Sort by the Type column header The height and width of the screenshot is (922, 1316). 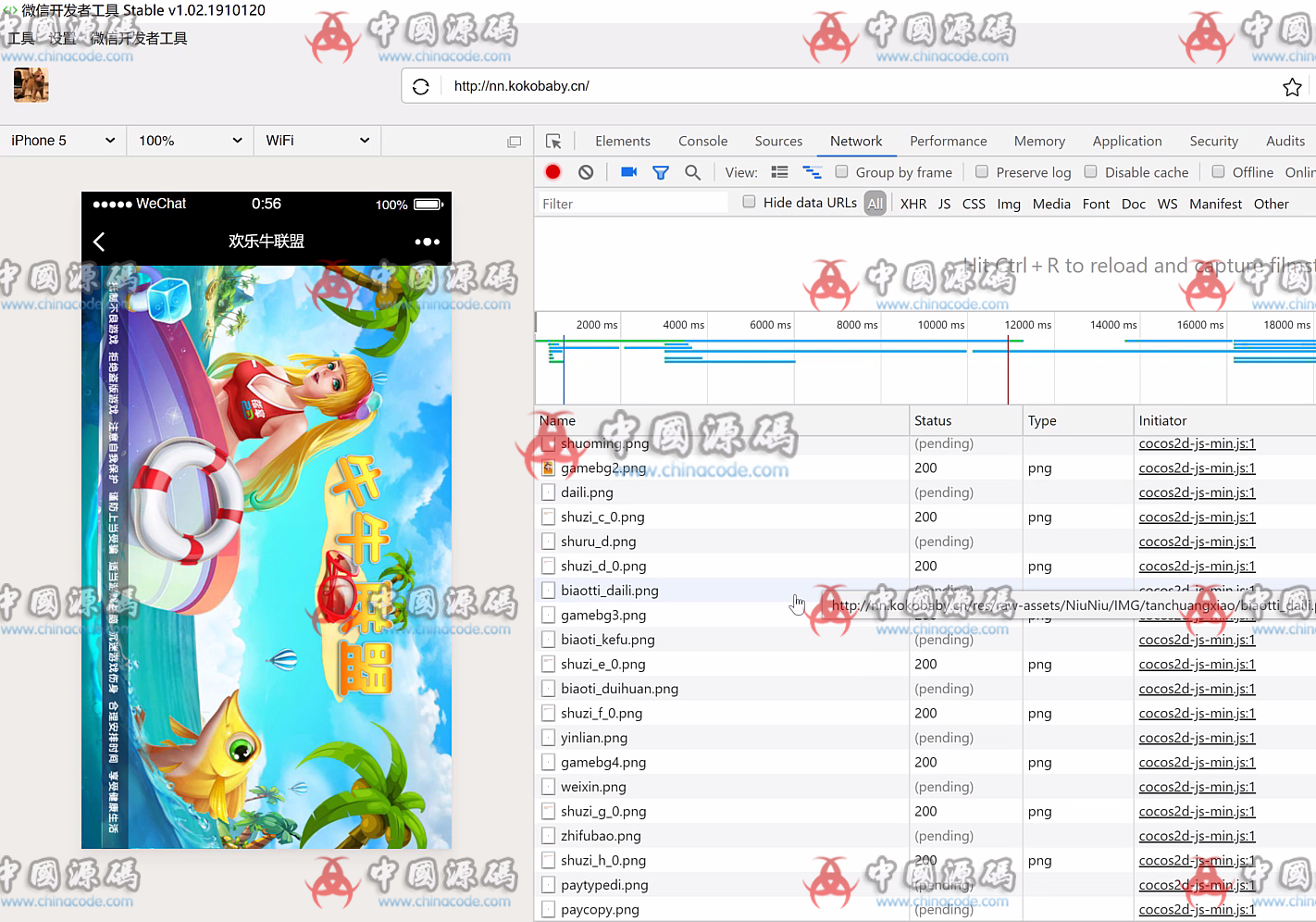click(x=1078, y=420)
